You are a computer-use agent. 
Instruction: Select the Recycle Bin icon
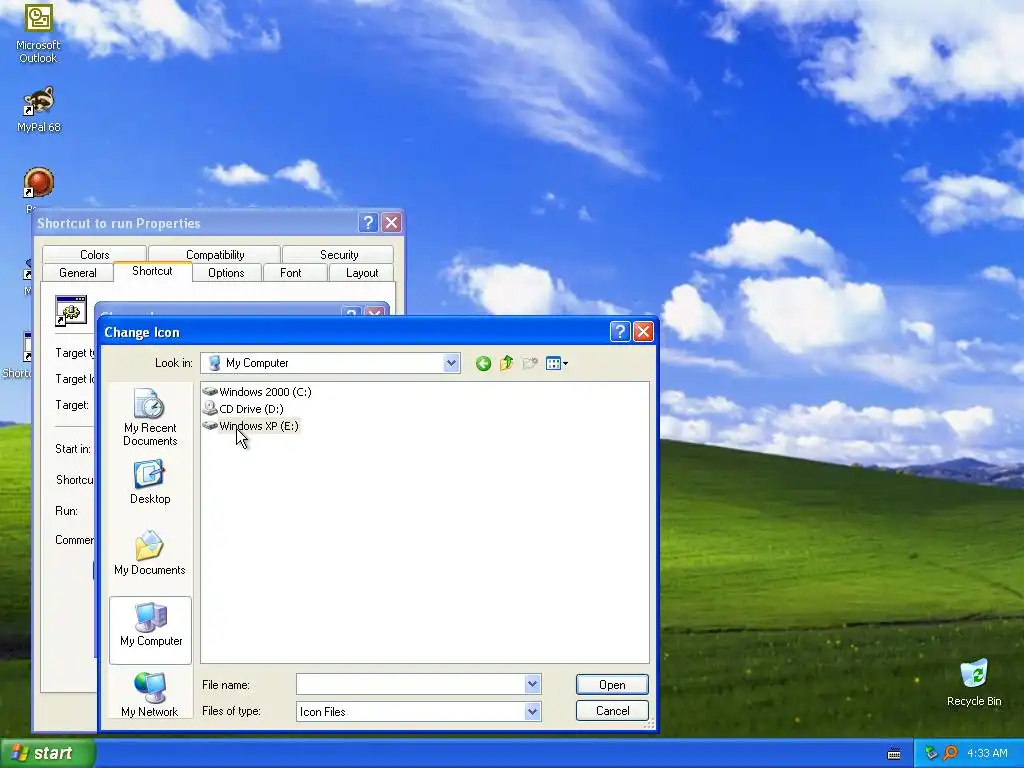(974, 682)
